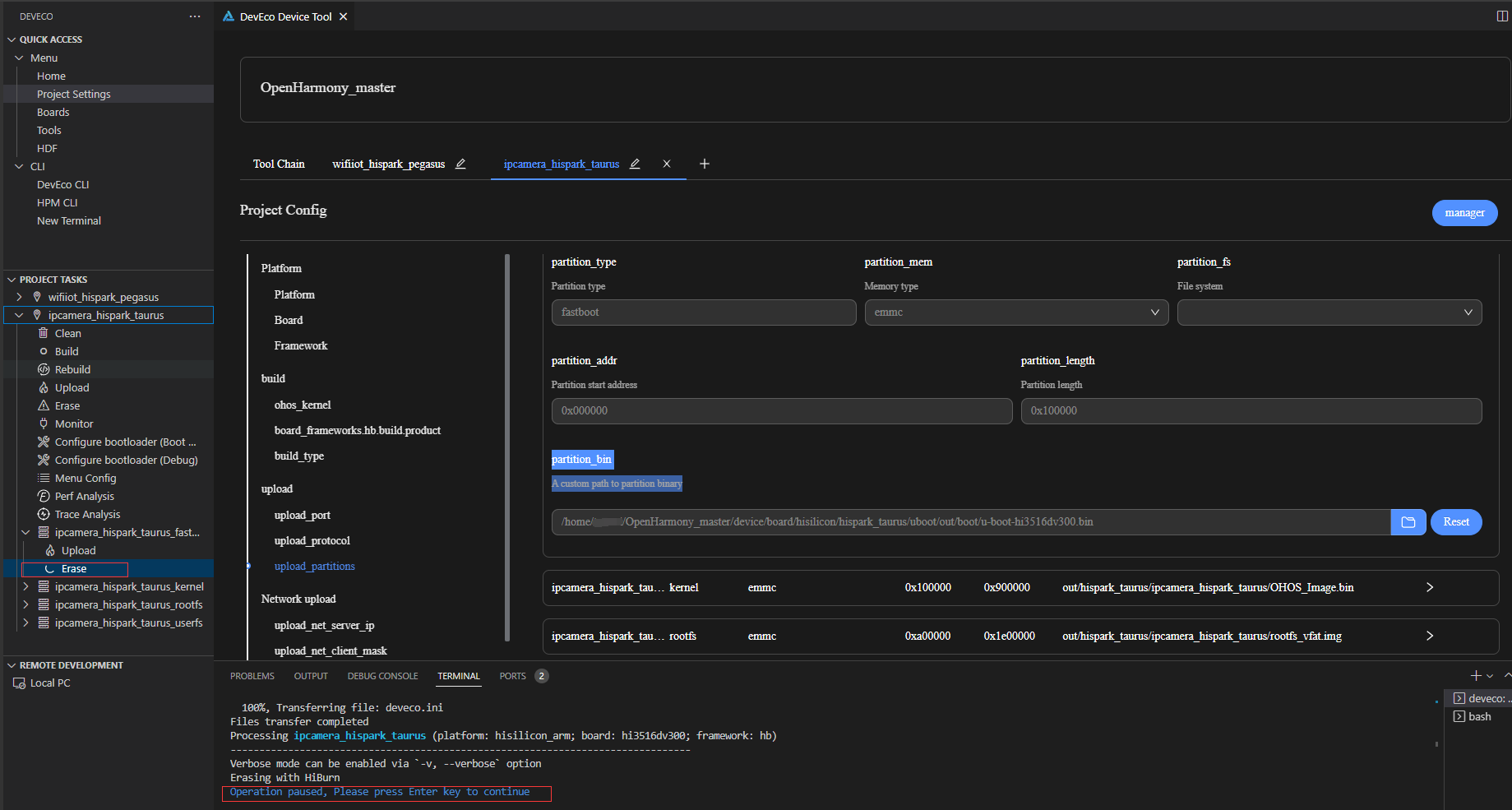Image resolution: width=1512 pixels, height=810 pixels.
Task: Click the Upload icon under ipcamera_hispark_taurus_fastboot
Action: 50,550
